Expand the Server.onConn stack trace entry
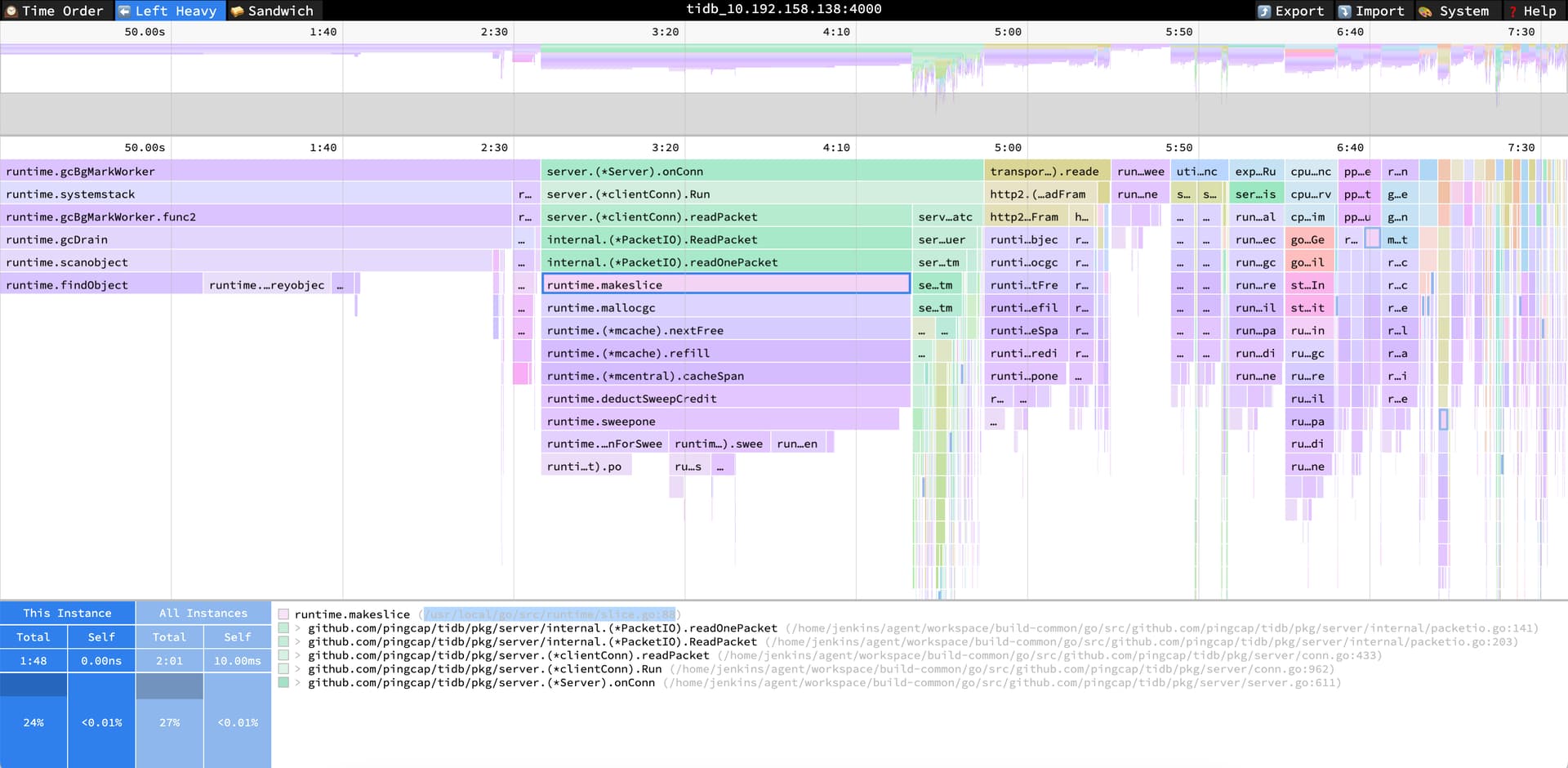 point(299,683)
